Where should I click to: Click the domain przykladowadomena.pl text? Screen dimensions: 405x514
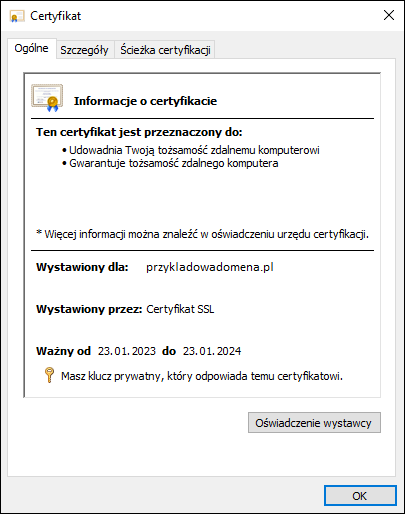click(x=210, y=267)
